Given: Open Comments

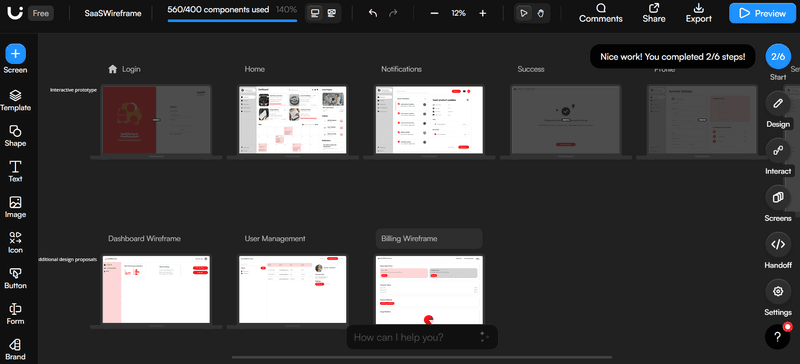Looking at the screenshot, I should click(601, 13).
